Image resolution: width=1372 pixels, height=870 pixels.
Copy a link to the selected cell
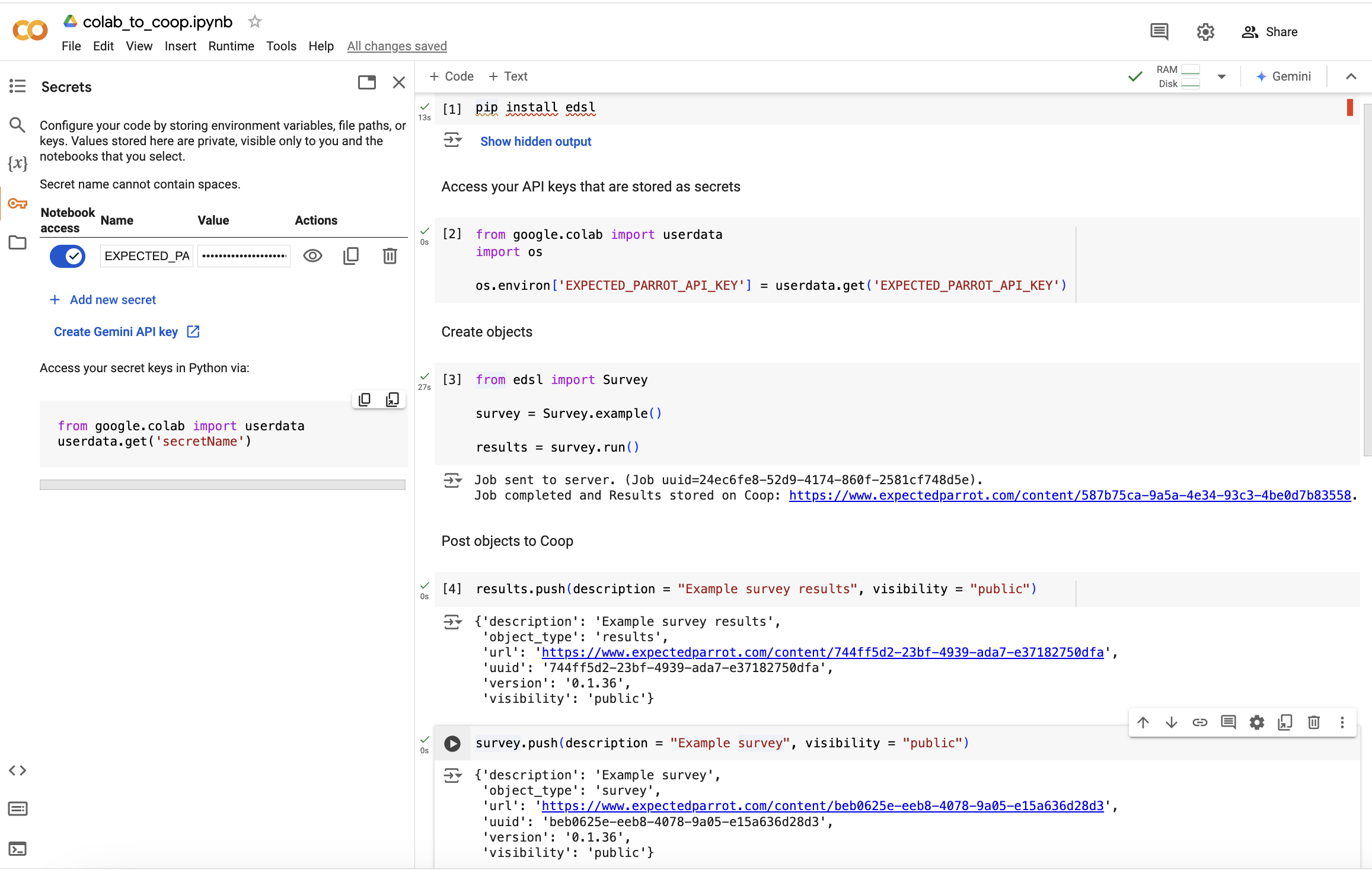point(1200,722)
